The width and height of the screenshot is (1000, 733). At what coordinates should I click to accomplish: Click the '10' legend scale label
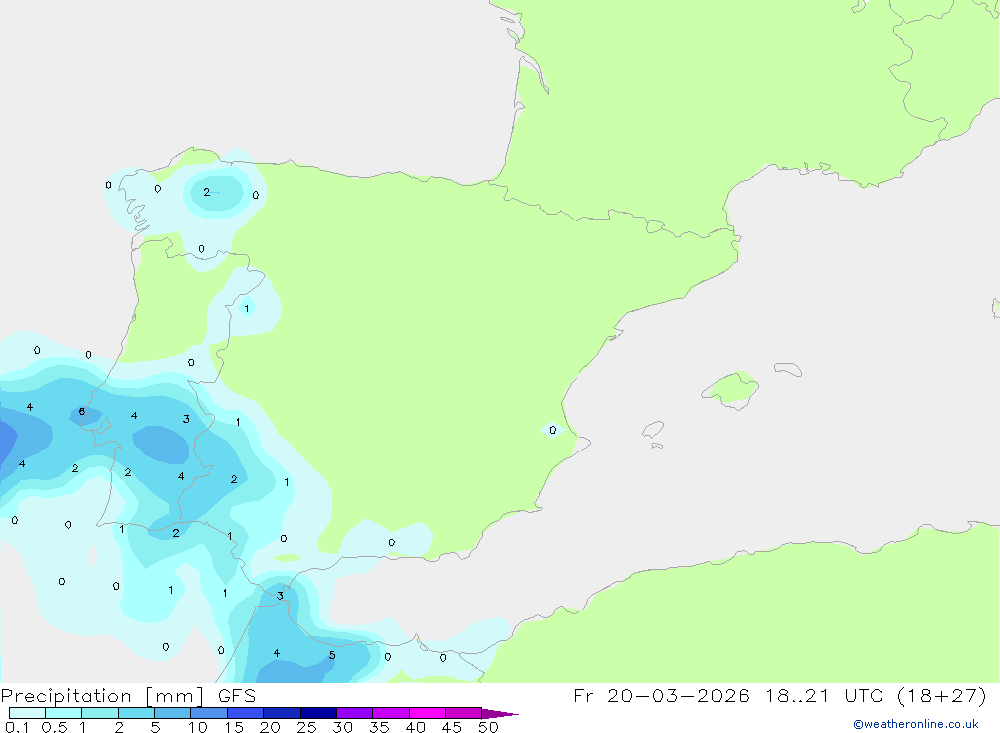198,727
